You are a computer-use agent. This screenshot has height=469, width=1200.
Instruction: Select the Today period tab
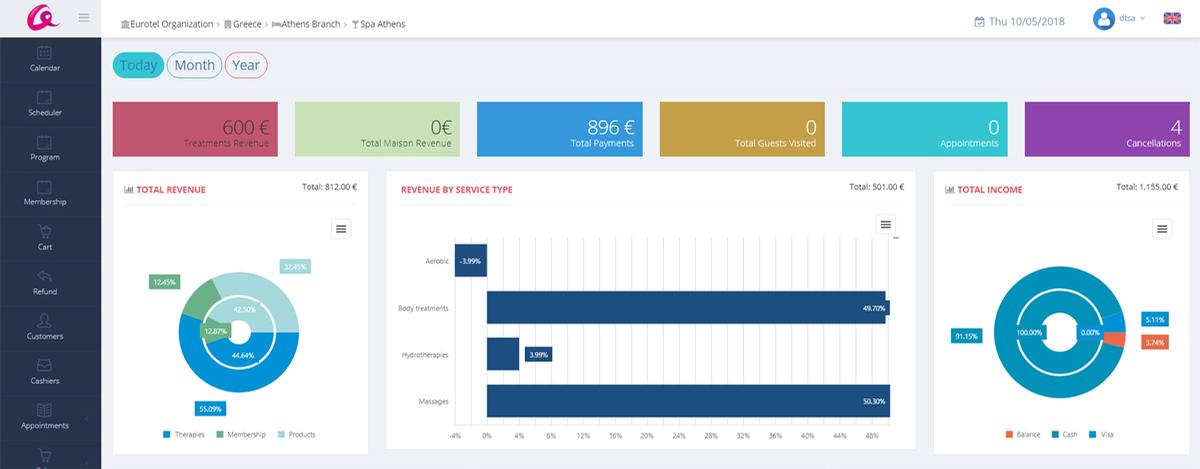pos(138,65)
